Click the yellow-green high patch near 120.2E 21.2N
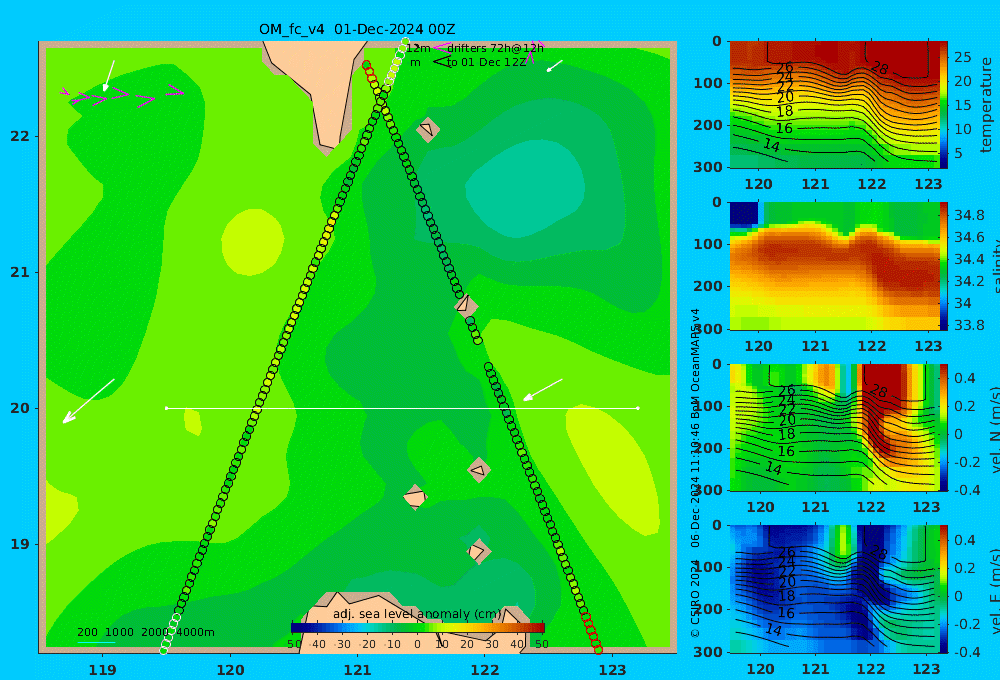1000x680 pixels. [253, 242]
